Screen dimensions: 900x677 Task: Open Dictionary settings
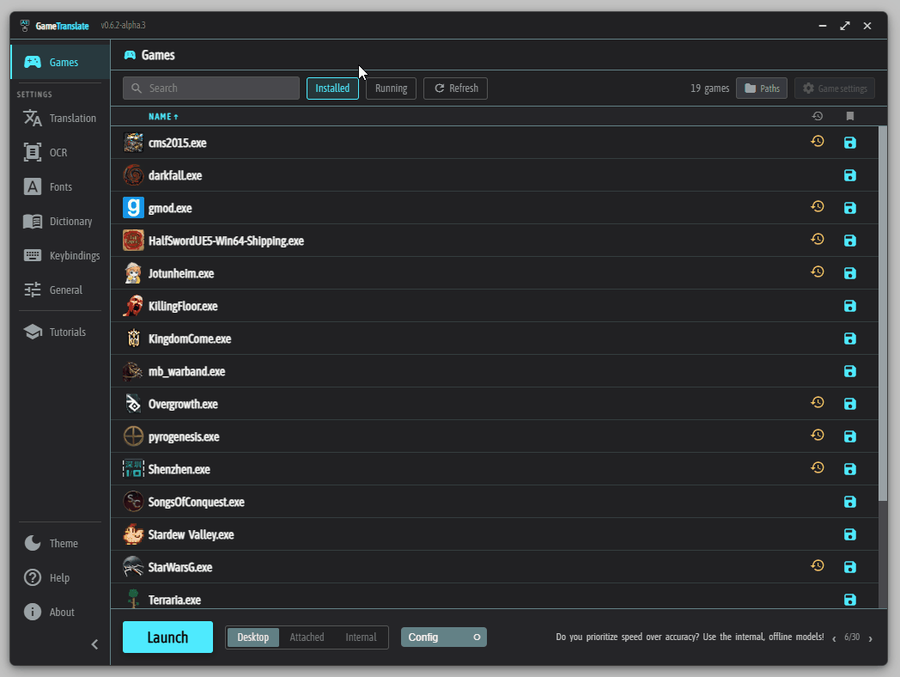60,221
